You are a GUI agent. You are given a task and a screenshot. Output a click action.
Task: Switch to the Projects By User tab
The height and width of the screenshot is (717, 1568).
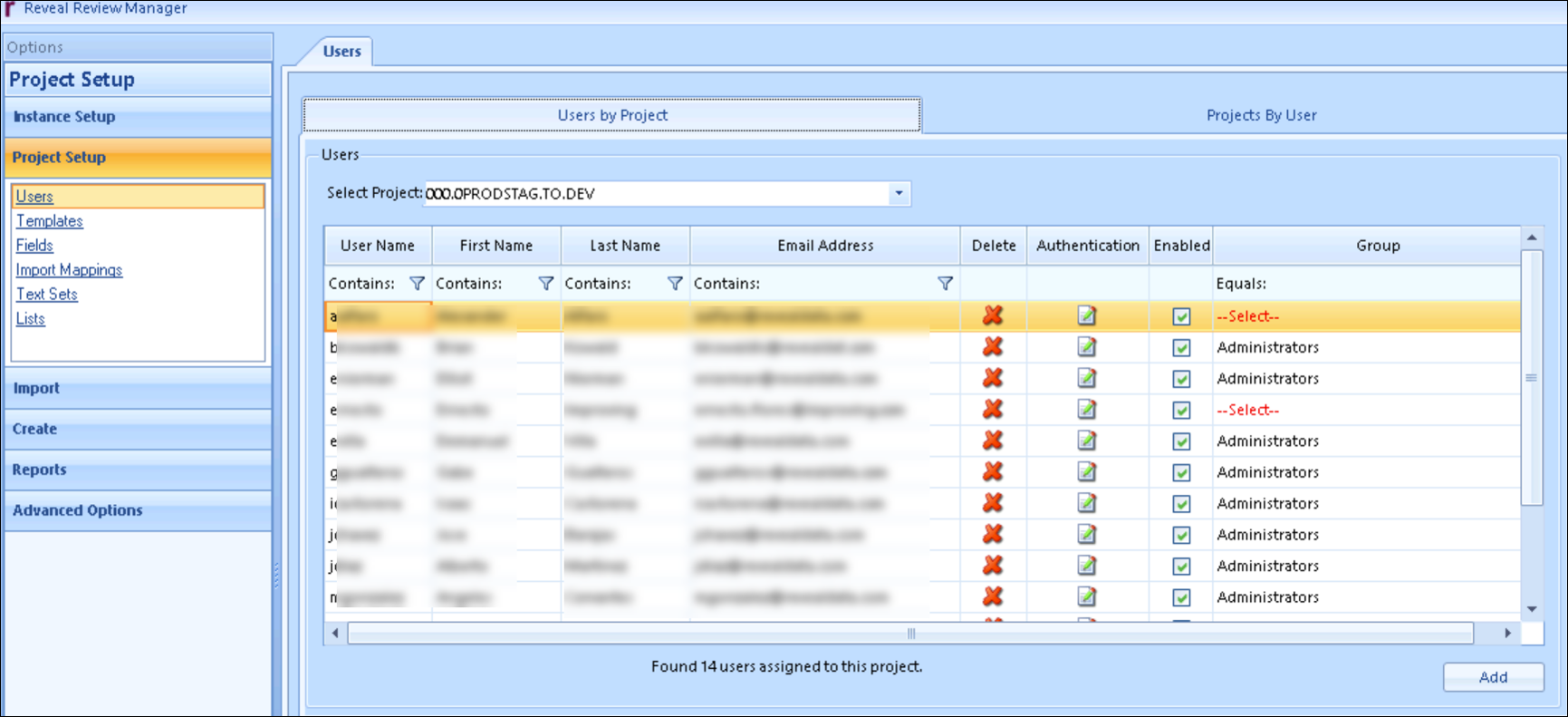point(1261,115)
